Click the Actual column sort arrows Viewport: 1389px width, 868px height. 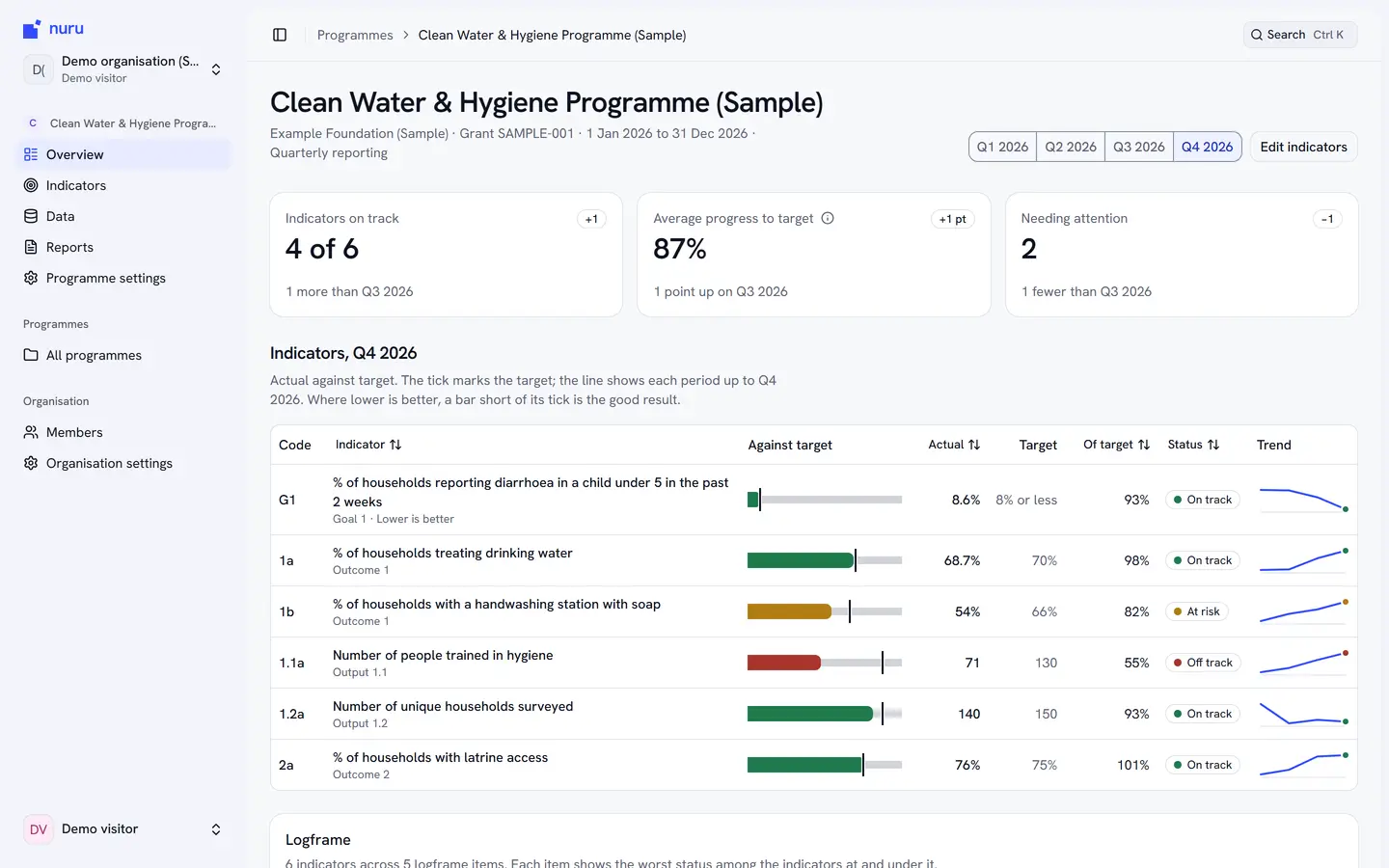point(974,445)
